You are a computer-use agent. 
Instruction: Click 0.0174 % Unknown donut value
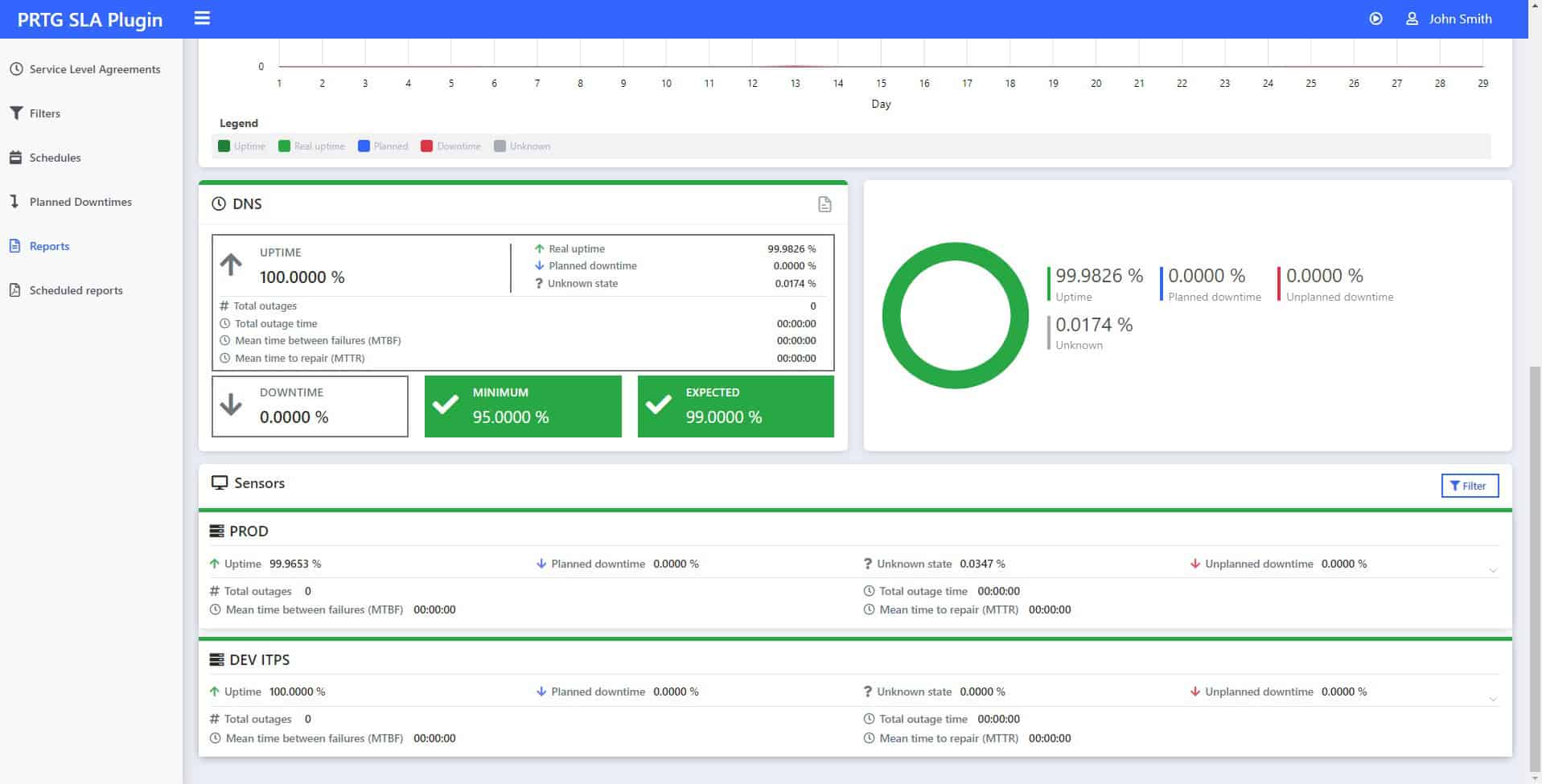pyautogui.click(x=1094, y=325)
